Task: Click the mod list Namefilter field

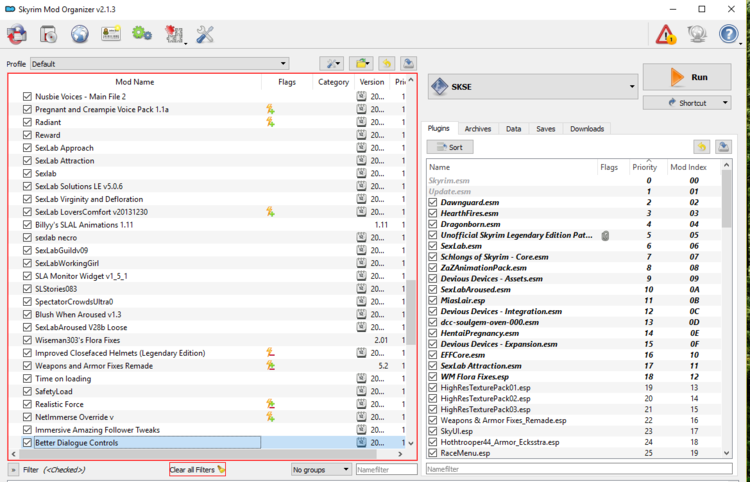Action: pyautogui.click(x=386, y=470)
